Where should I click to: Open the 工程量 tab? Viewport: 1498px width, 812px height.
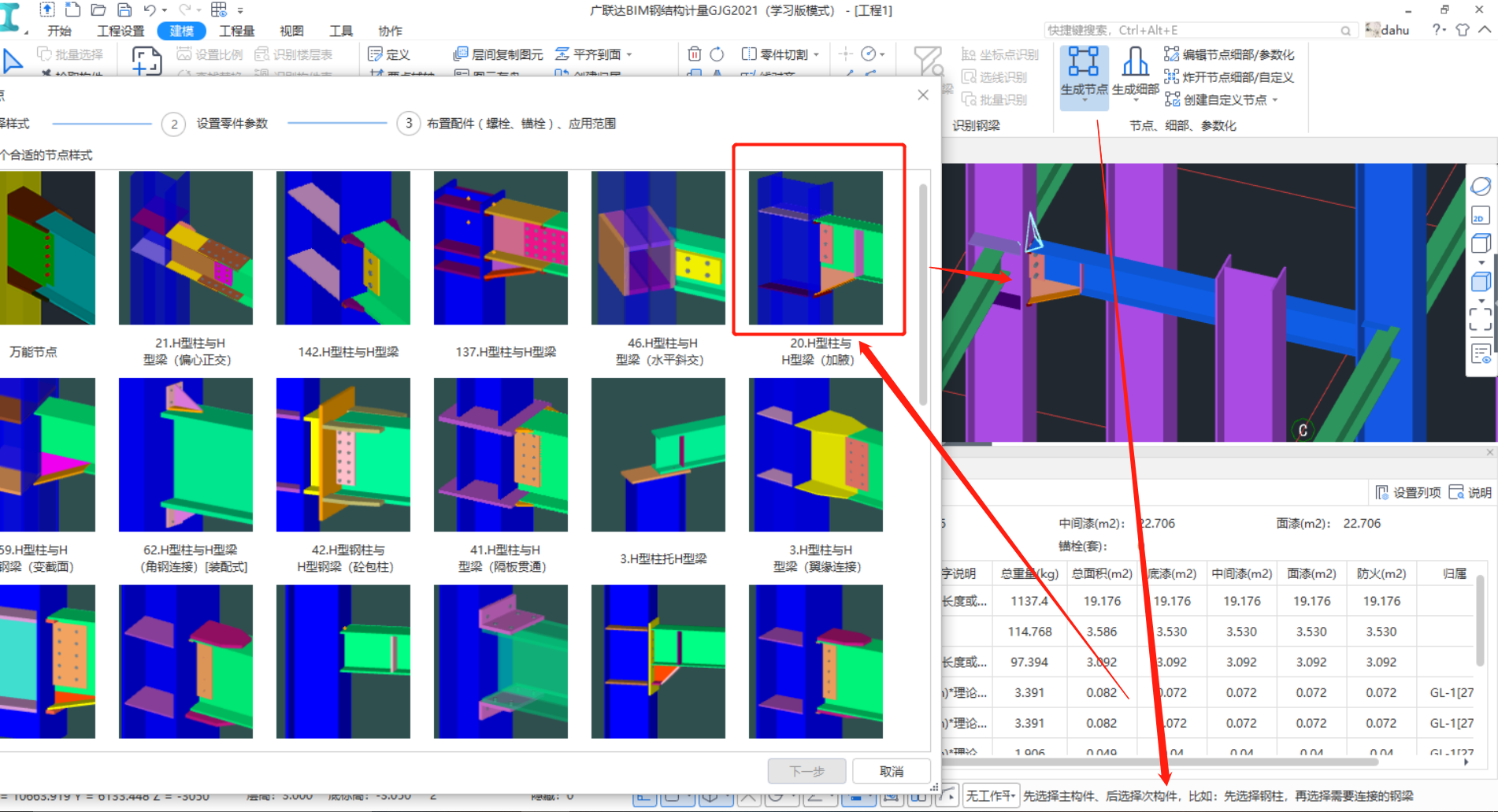[x=236, y=31]
